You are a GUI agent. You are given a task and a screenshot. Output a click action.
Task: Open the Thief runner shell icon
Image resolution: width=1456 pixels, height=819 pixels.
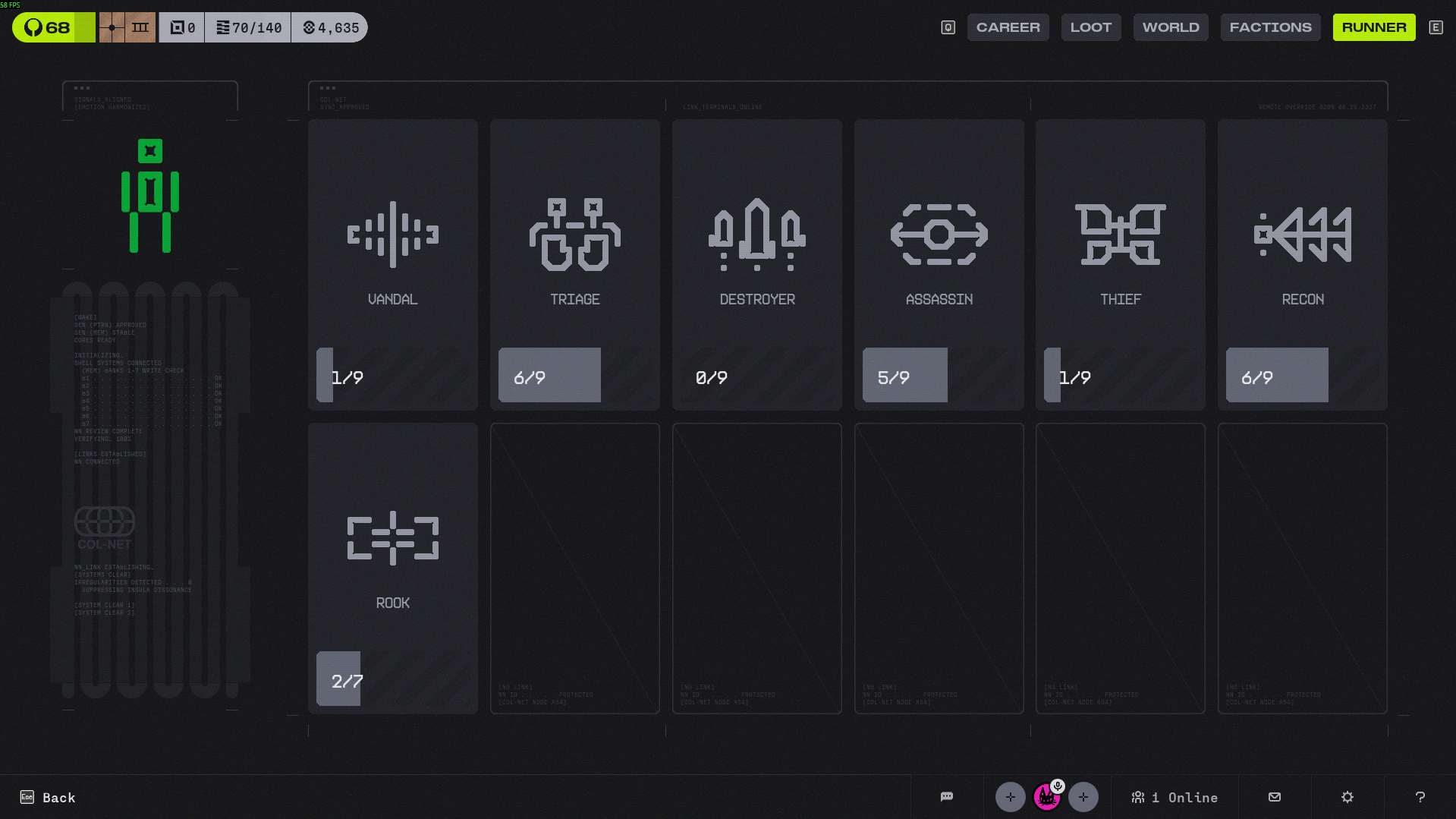tap(1120, 235)
